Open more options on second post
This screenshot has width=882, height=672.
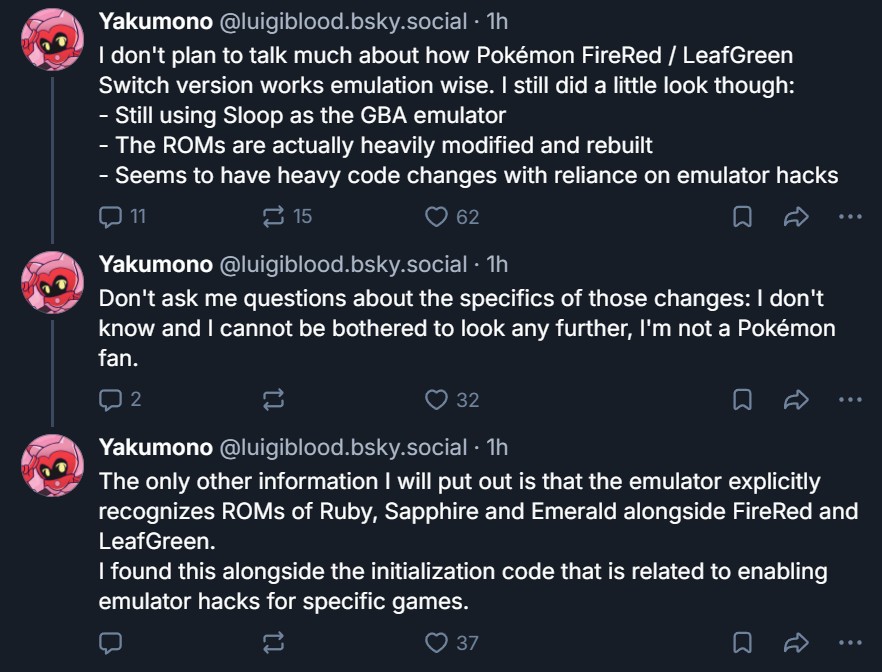pyautogui.click(x=850, y=399)
